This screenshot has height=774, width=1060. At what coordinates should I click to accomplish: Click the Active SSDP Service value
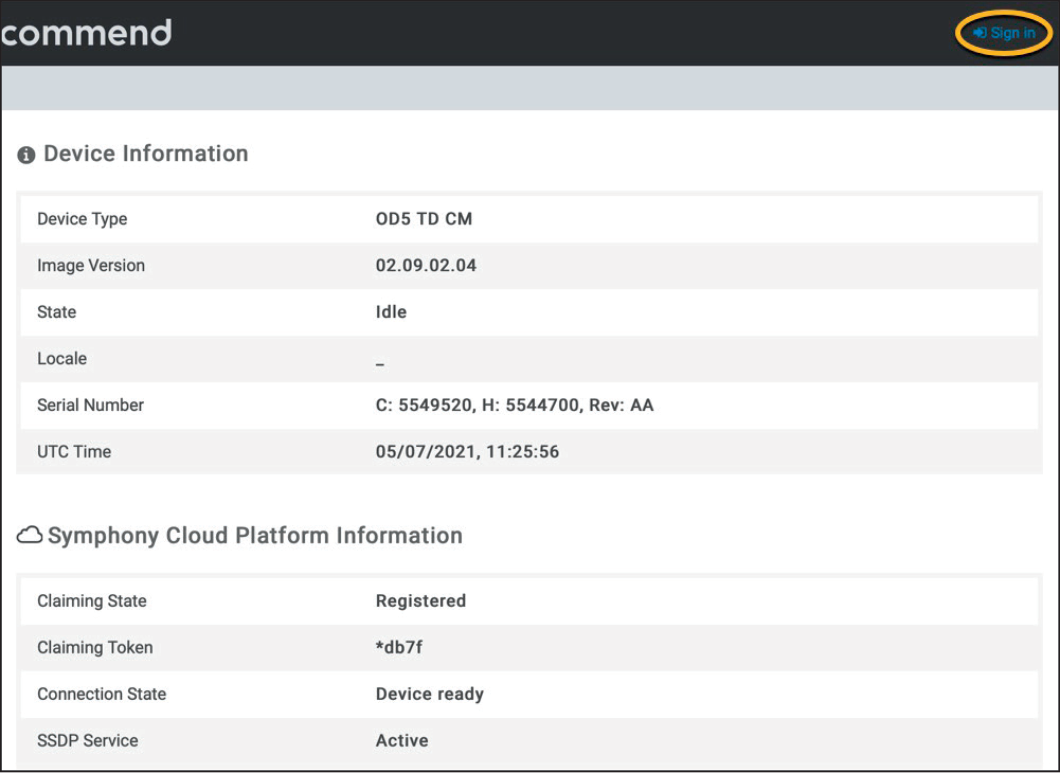click(x=402, y=741)
